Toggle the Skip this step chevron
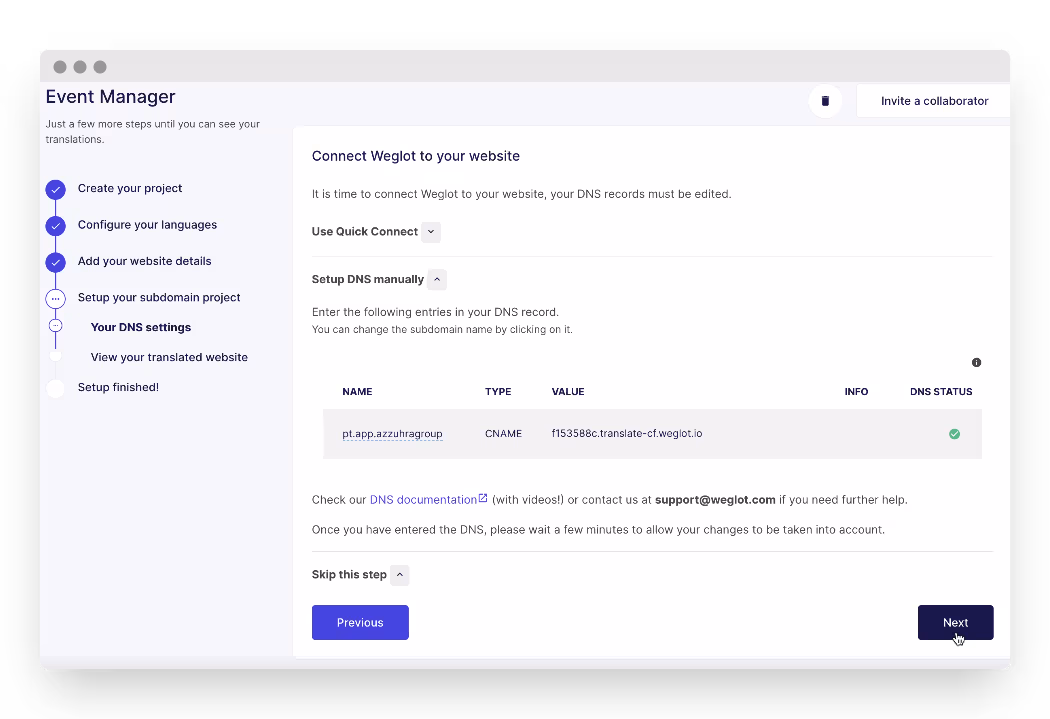The width and height of the screenshot is (1050, 719). click(400, 574)
